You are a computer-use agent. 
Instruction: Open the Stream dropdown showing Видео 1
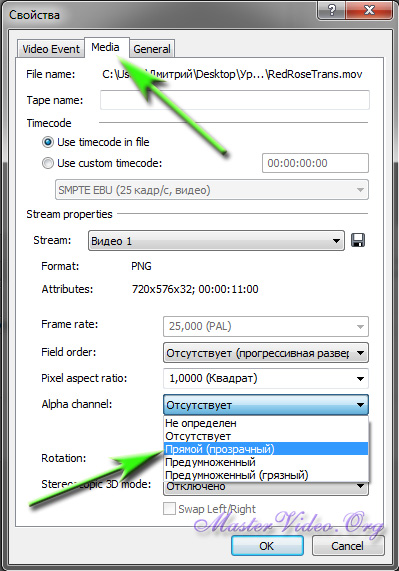click(216, 241)
